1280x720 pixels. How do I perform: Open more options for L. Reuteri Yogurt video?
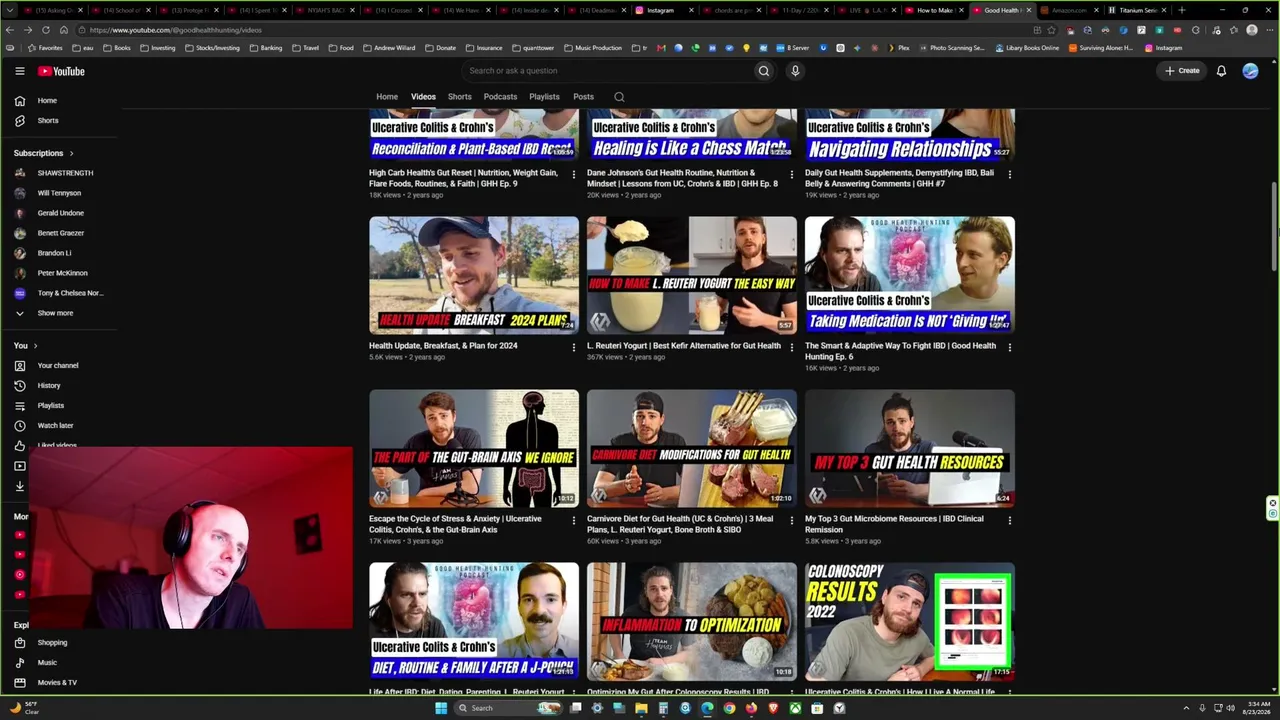coord(791,347)
